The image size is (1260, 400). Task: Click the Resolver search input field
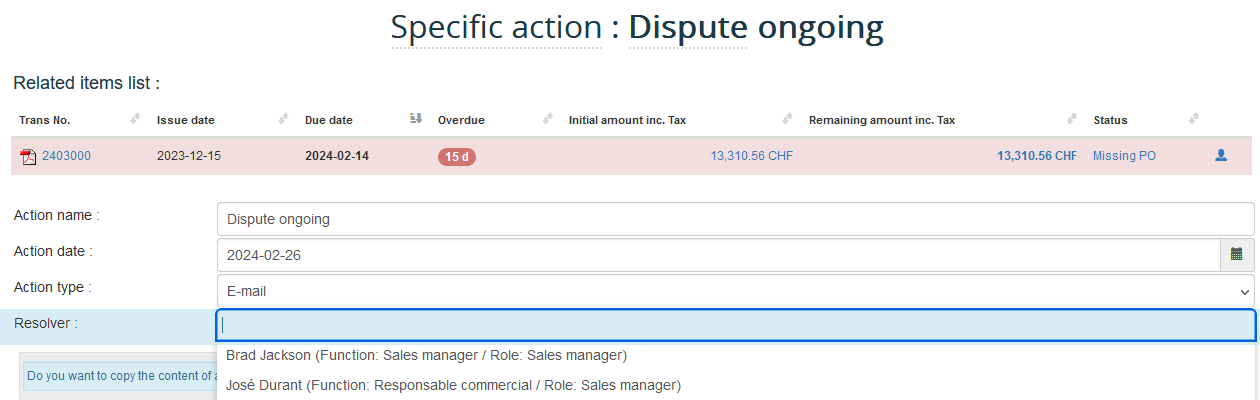[x=735, y=325]
